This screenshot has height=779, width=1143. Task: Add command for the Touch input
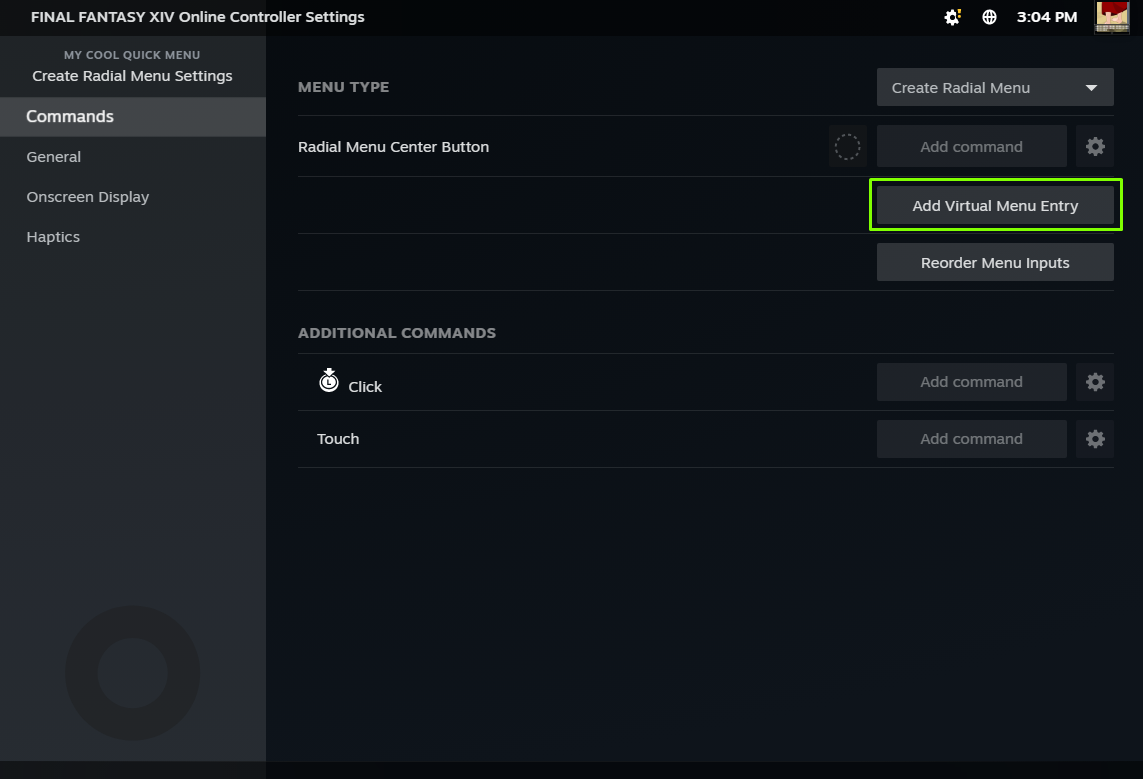tap(971, 439)
